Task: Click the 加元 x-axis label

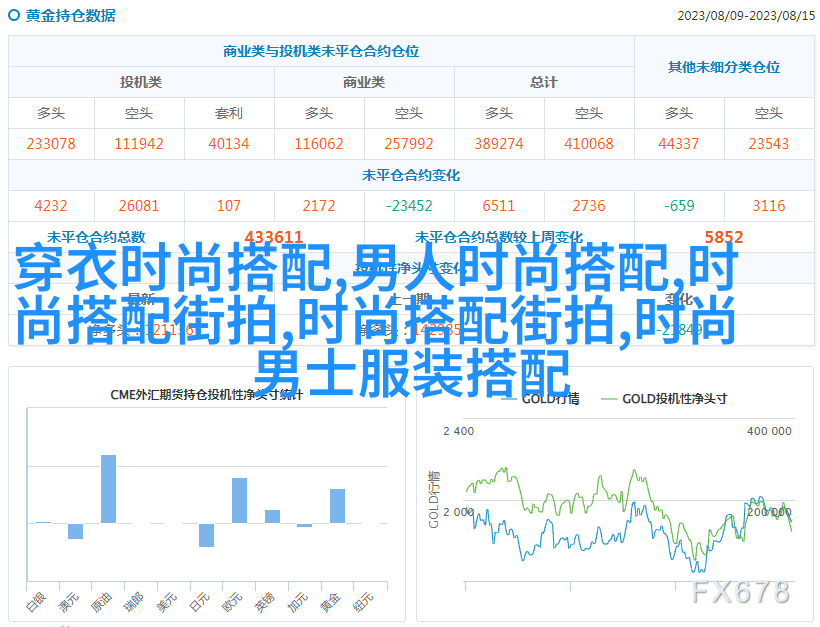Action: click(298, 602)
